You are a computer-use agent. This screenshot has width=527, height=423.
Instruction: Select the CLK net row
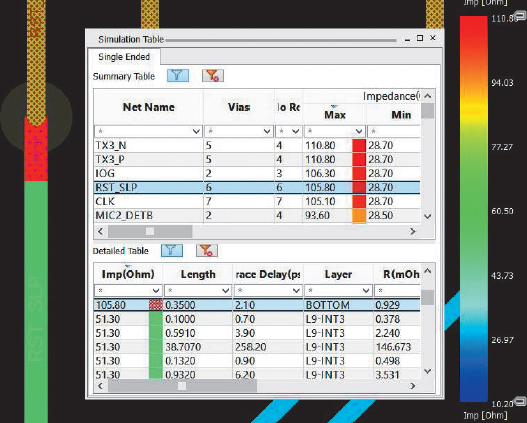coord(257,201)
